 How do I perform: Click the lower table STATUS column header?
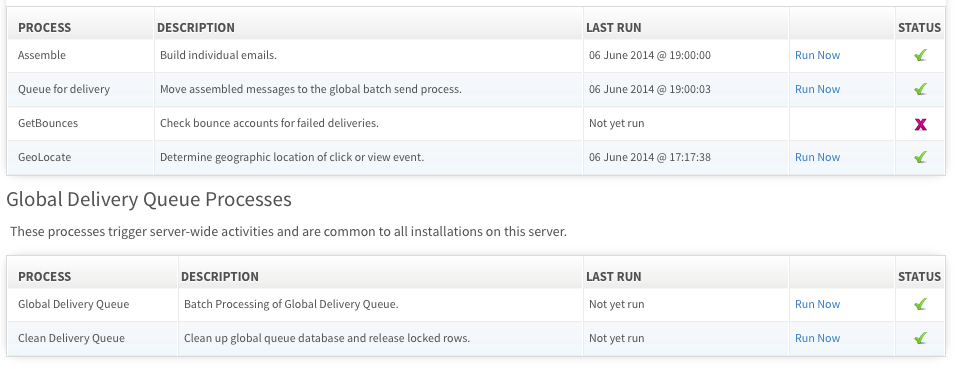[919, 277]
